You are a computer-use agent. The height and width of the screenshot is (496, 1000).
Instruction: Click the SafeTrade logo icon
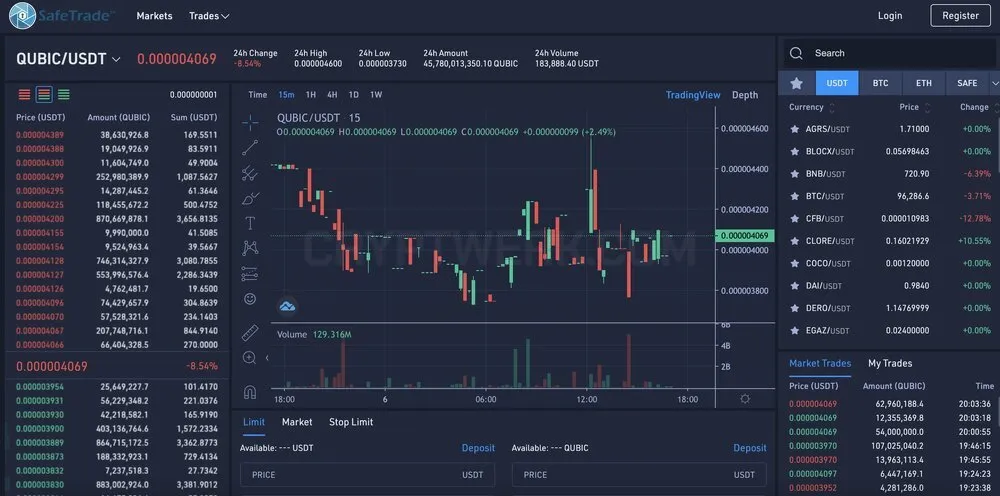point(22,15)
